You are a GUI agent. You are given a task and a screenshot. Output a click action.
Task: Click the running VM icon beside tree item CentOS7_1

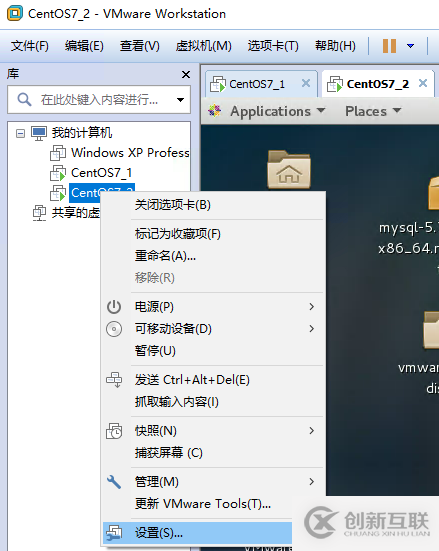pyautogui.click(x=58, y=173)
